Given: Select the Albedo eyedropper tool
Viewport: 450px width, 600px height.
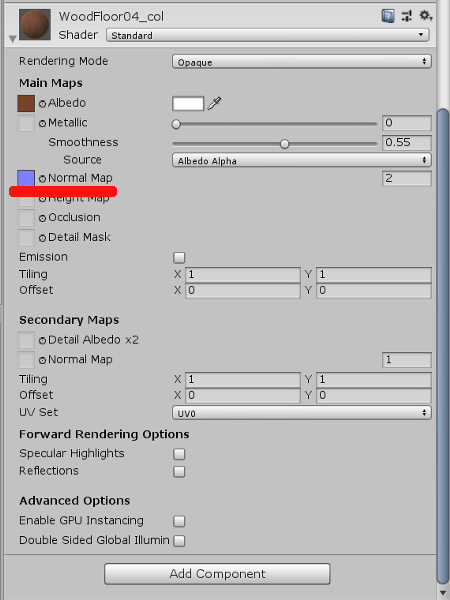Looking at the screenshot, I should (x=214, y=103).
